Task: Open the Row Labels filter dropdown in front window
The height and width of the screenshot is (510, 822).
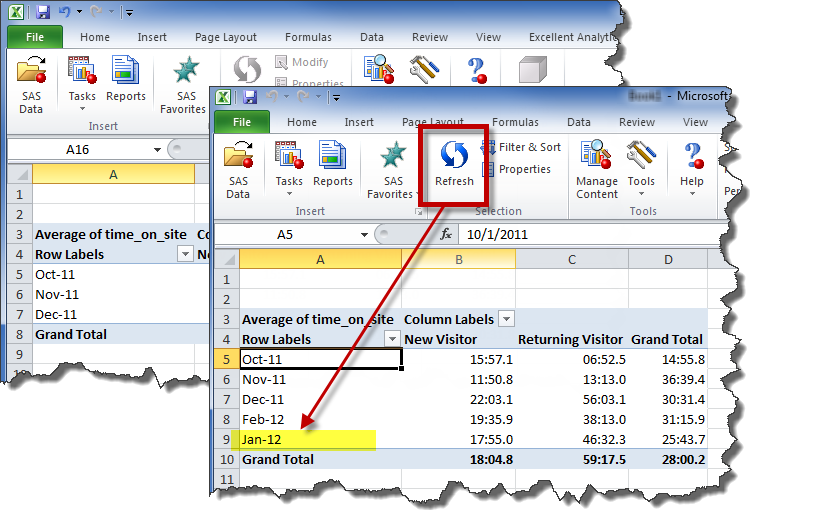Action: [391, 339]
